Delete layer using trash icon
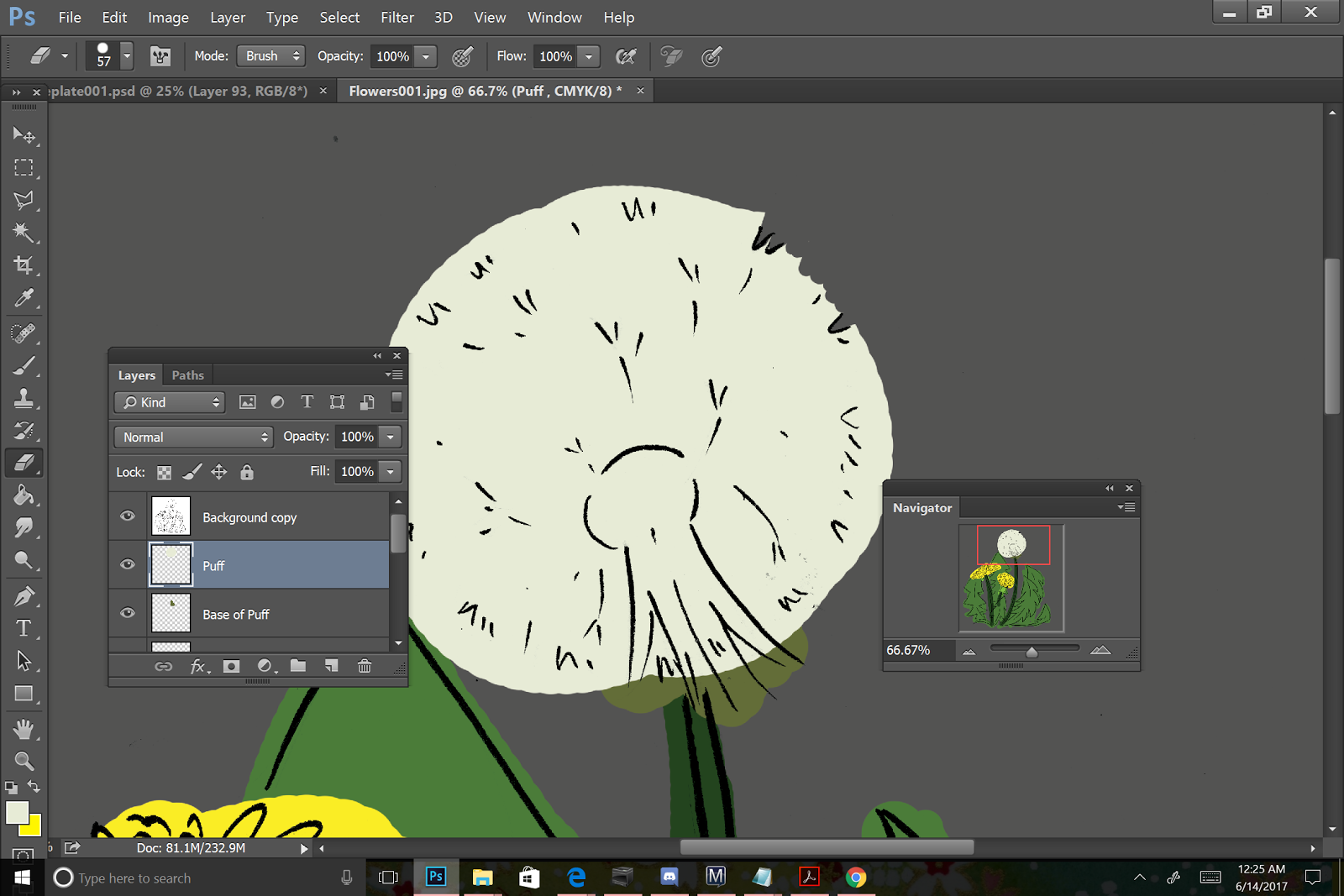 365,666
